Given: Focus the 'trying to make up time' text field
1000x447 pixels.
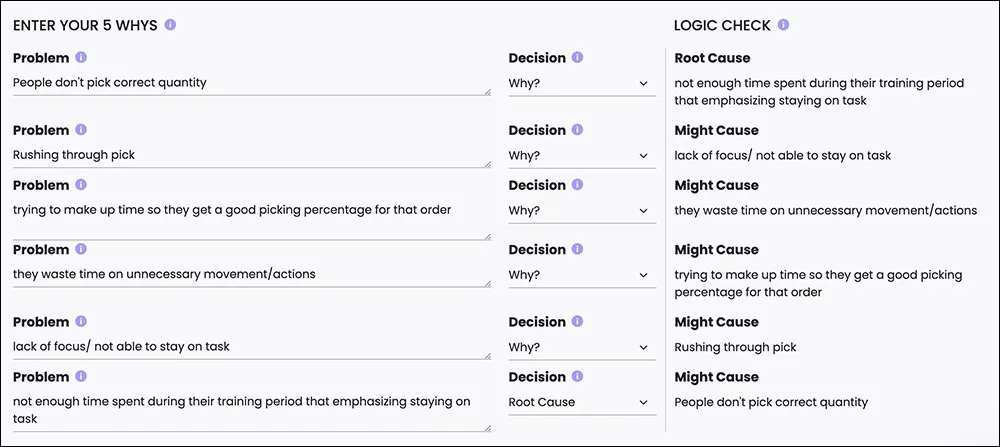Looking at the screenshot, I should click(252, 219).
